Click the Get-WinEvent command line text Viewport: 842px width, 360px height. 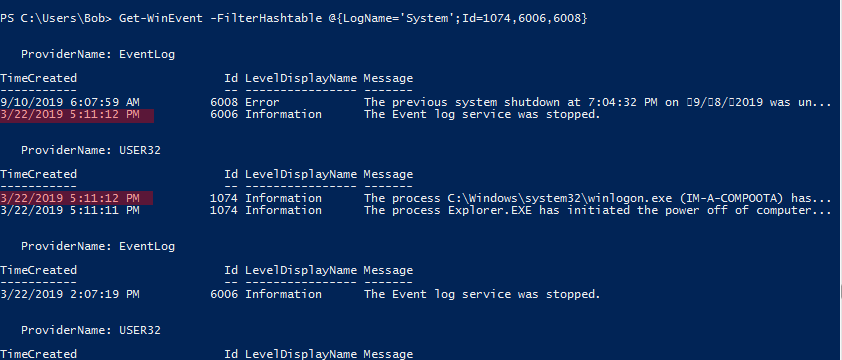pos(353,18)
